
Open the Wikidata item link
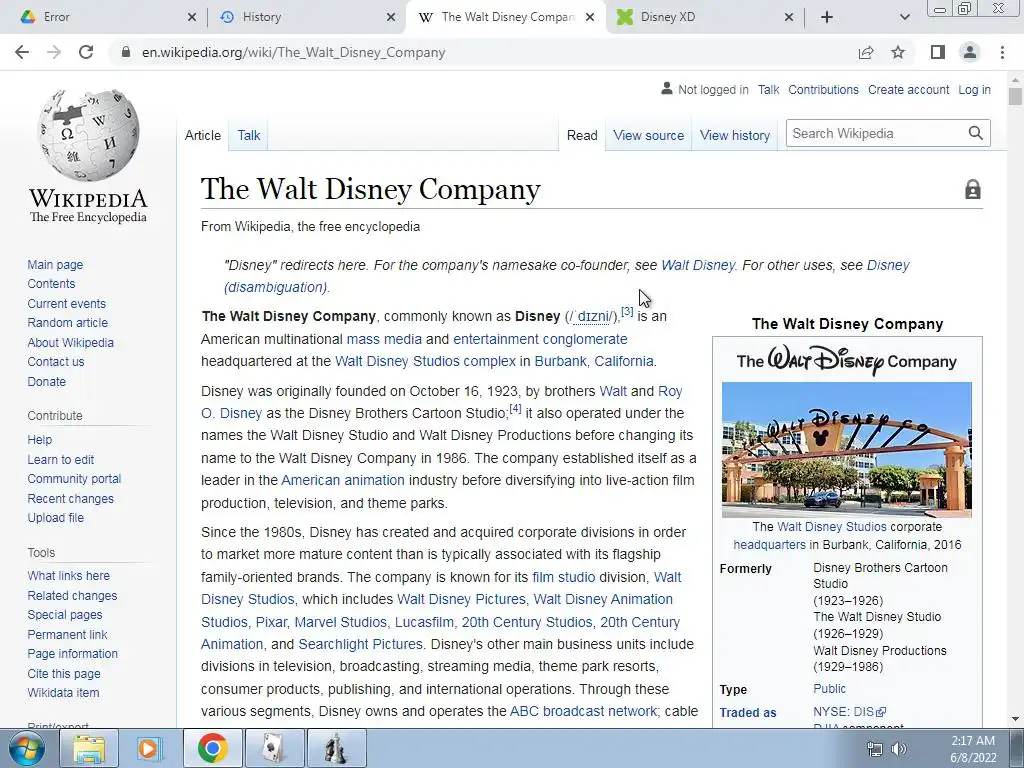[x=63, y=693]
